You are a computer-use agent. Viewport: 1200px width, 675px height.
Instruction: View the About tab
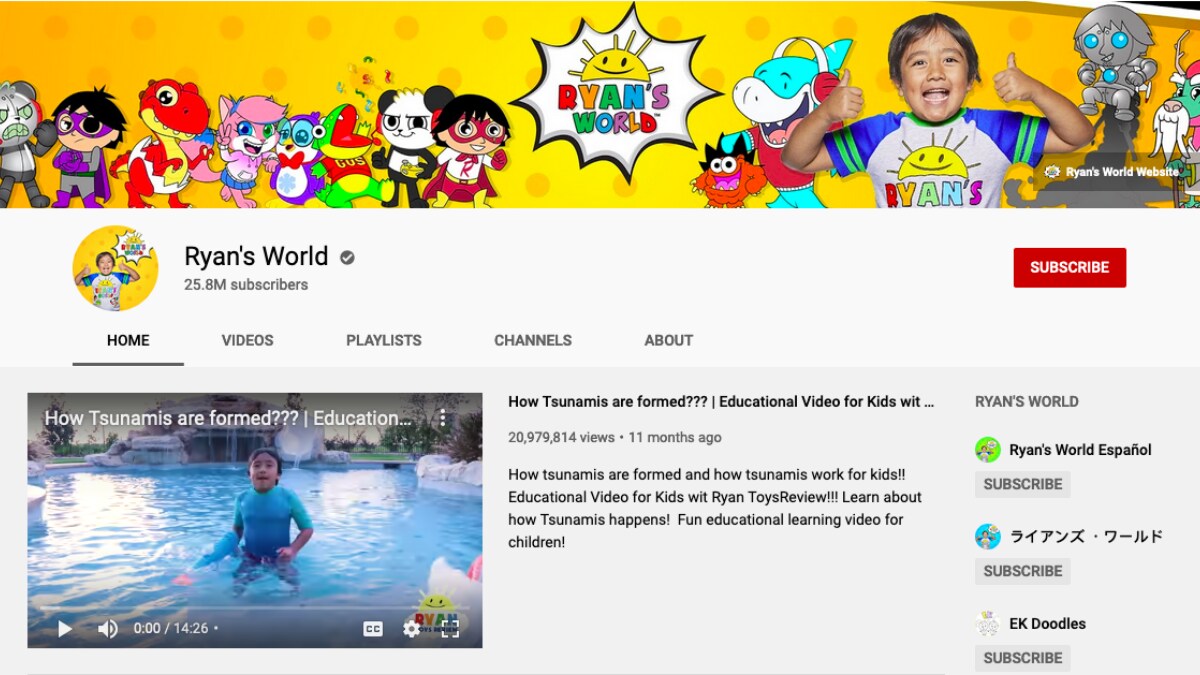pos(668,340)
